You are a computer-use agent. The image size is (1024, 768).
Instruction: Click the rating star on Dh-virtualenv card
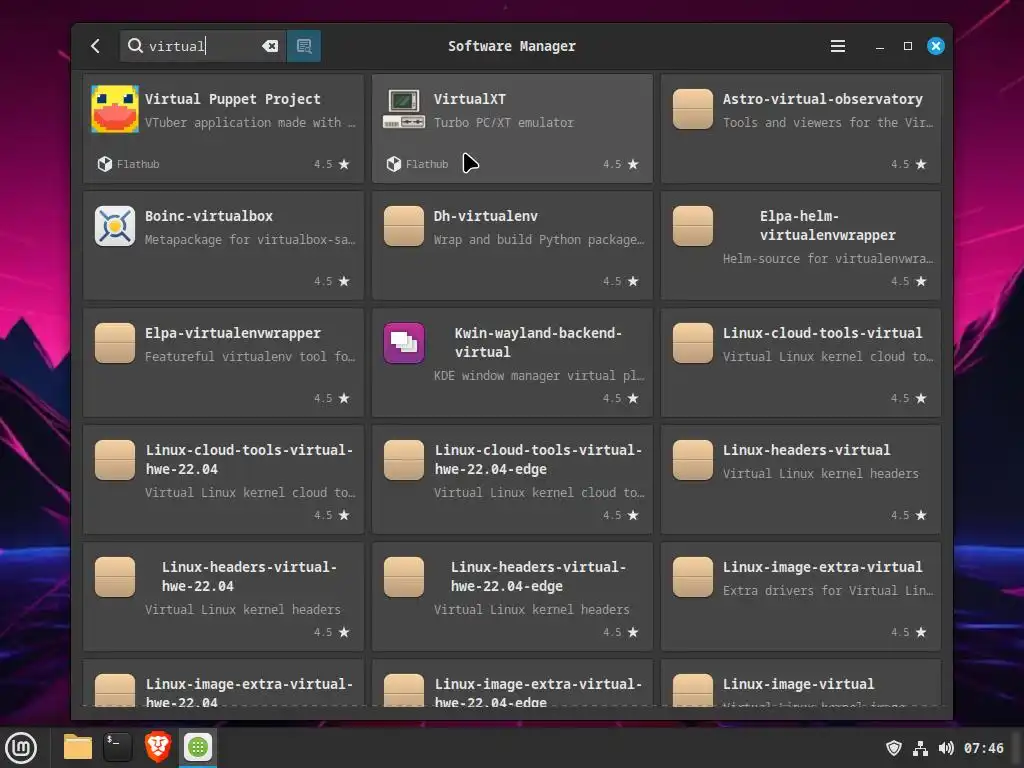[x=633, y=281]
